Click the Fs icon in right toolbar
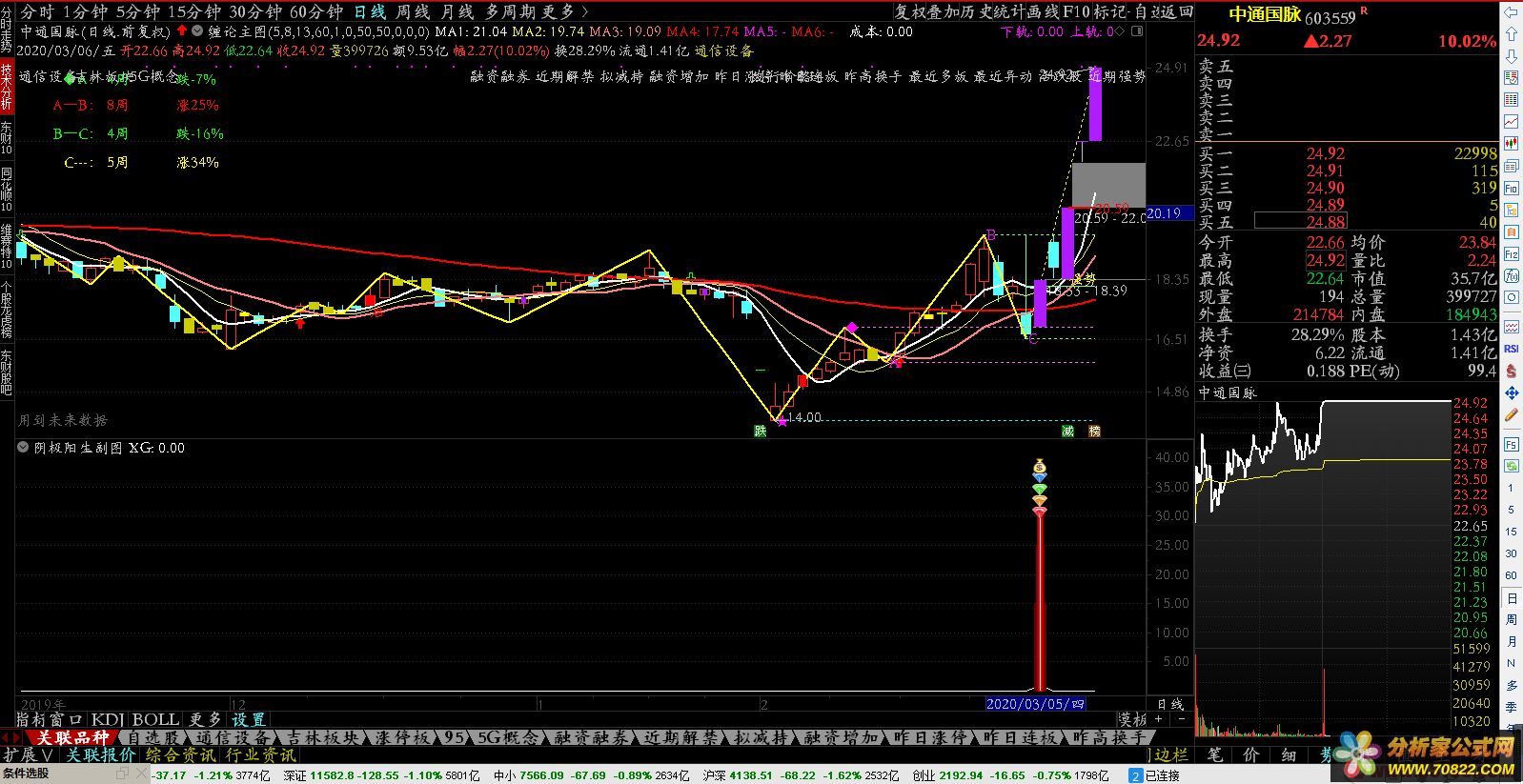This screenshot has width=1523, height=784. (1511, 444)
